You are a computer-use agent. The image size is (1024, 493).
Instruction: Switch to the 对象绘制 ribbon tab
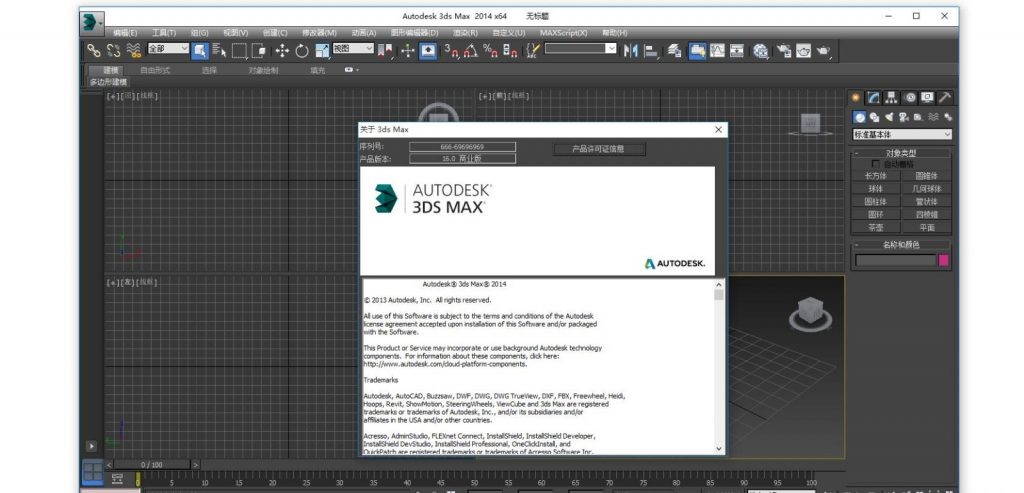click(263, 71)
